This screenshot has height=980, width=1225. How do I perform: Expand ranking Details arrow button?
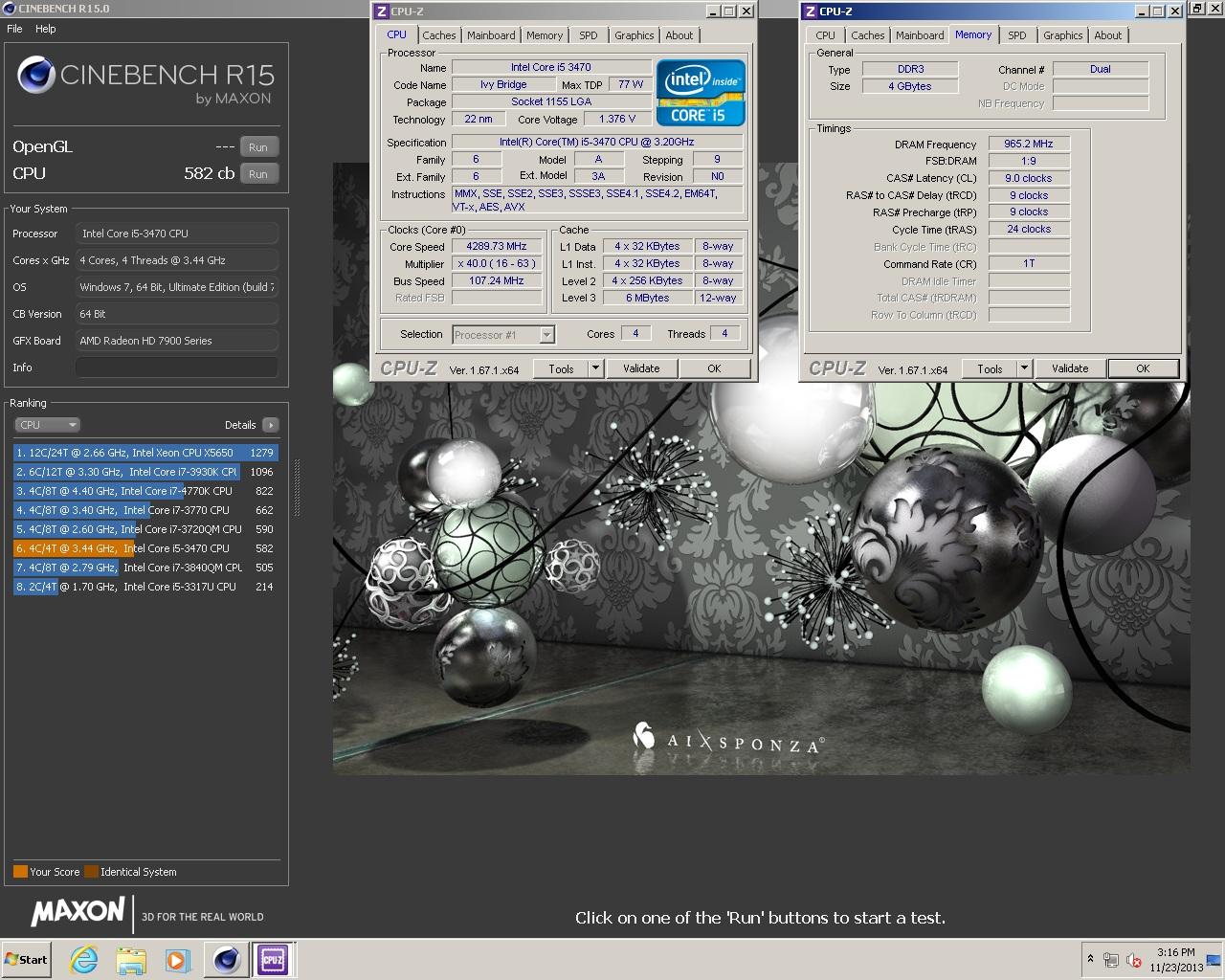click(270, 425)
